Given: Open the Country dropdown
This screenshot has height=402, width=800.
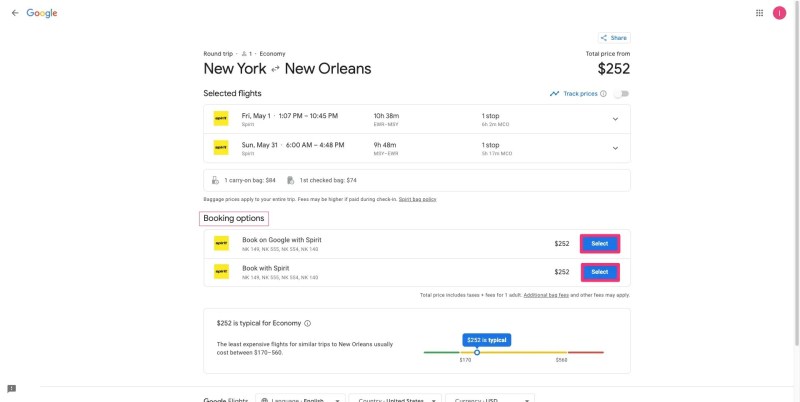Looking at the screenshot, I should 395,399.
